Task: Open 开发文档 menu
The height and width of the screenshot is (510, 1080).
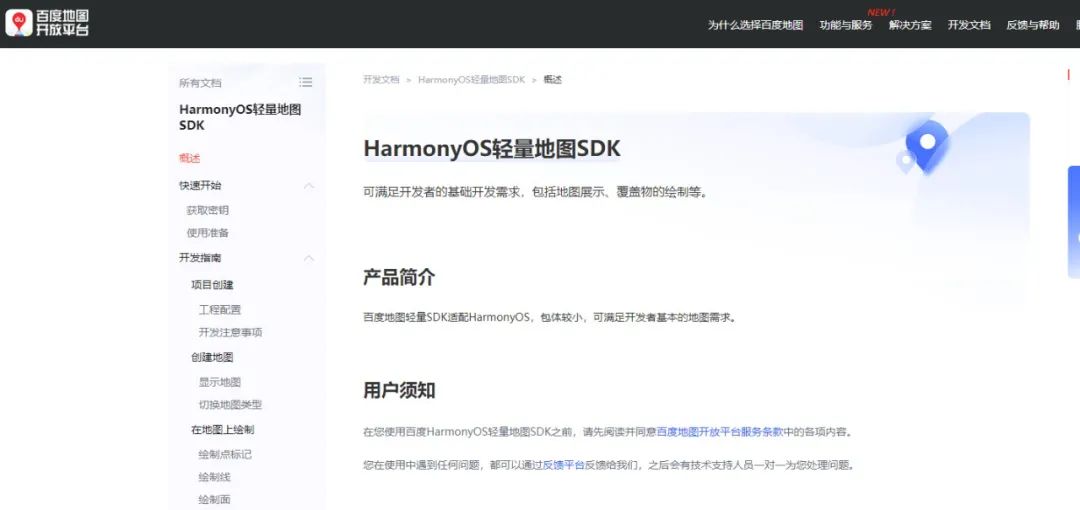Action: click(968, 25)
